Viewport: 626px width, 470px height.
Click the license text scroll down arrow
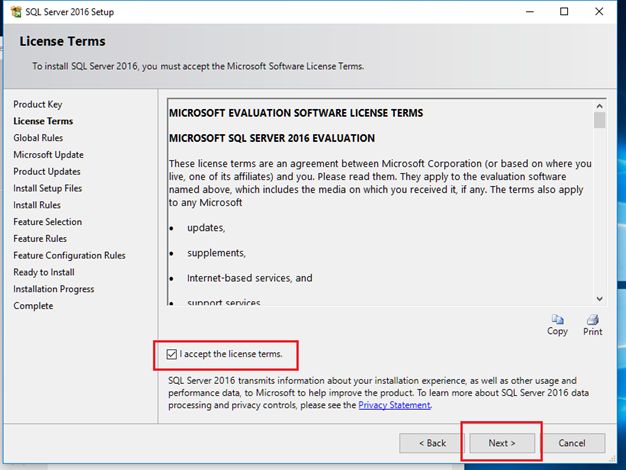[599, 299]
